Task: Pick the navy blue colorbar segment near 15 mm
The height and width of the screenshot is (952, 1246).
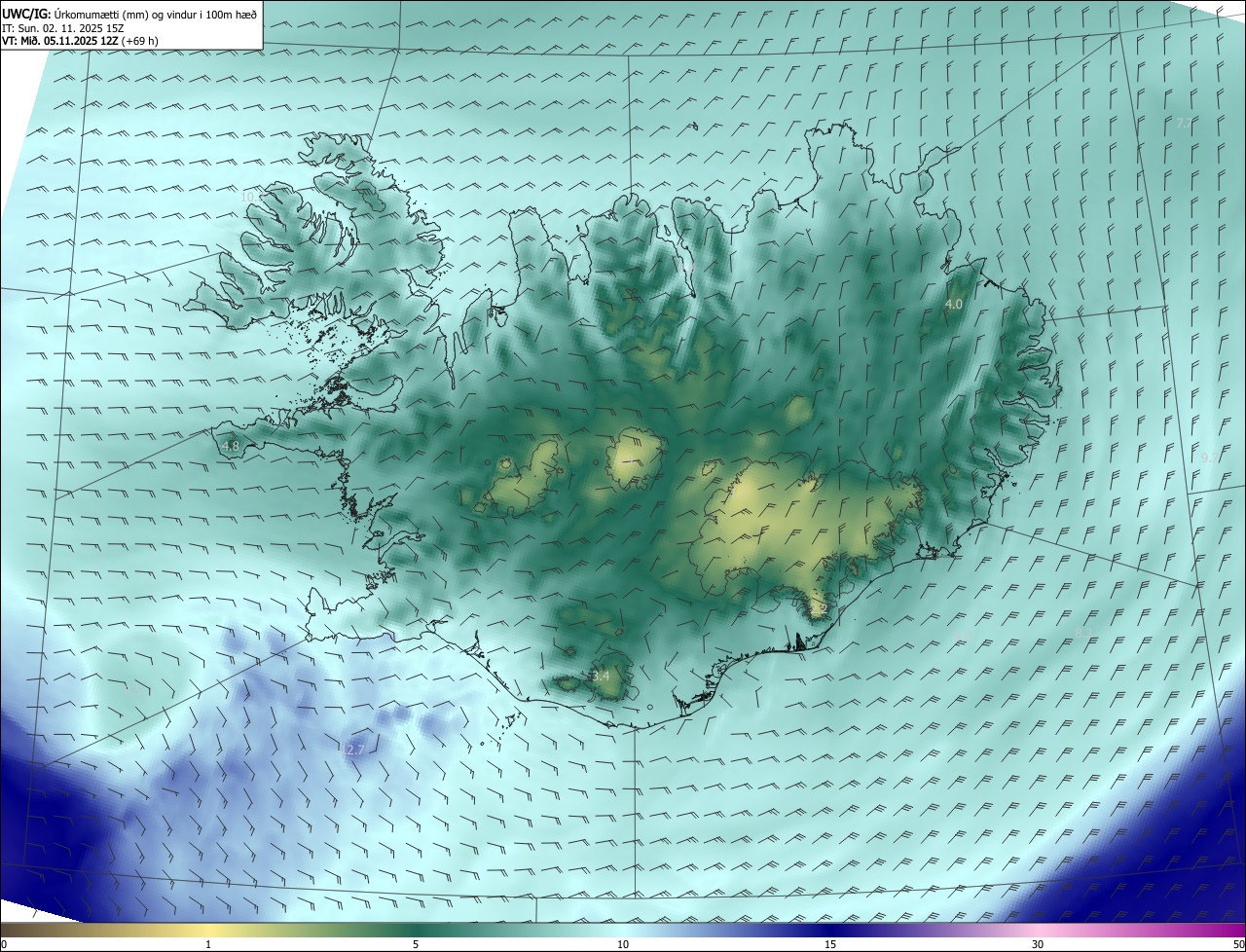Action: 830,930
